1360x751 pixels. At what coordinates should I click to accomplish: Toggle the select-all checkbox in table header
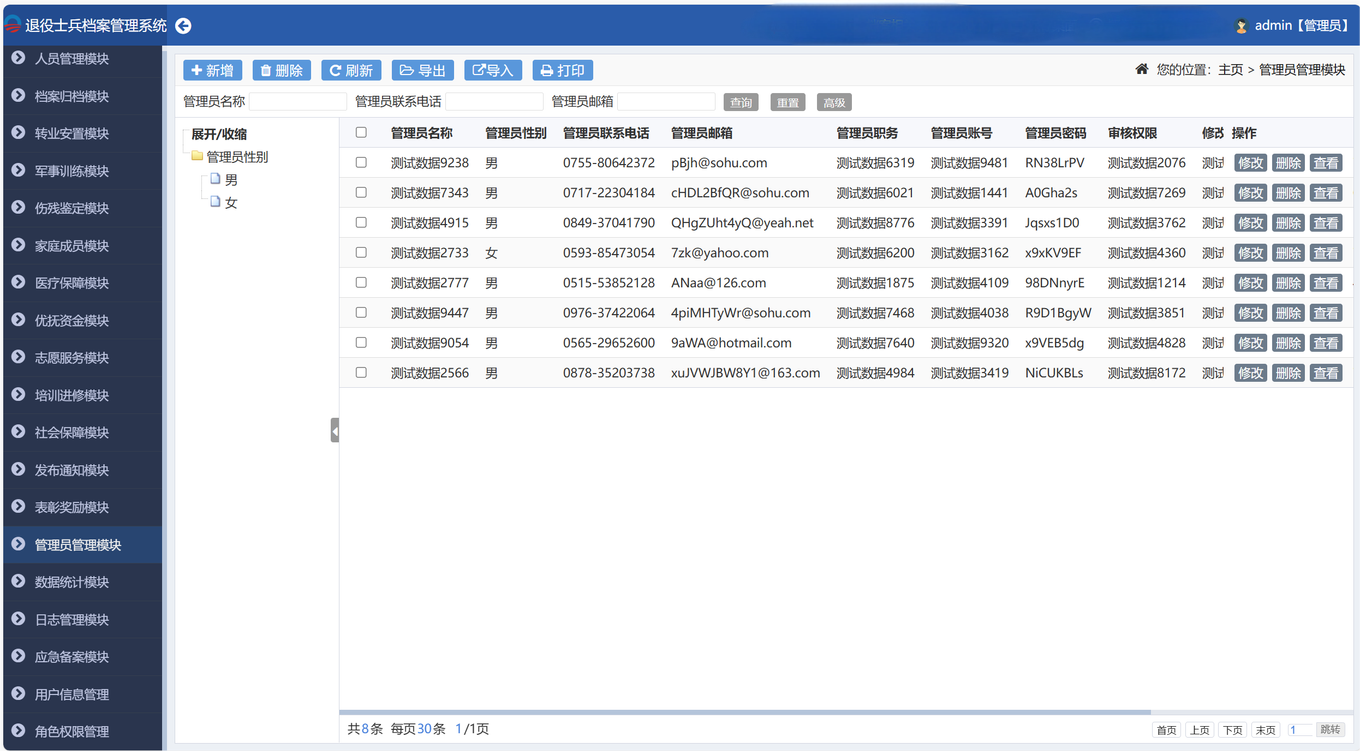tap(361, 133)
